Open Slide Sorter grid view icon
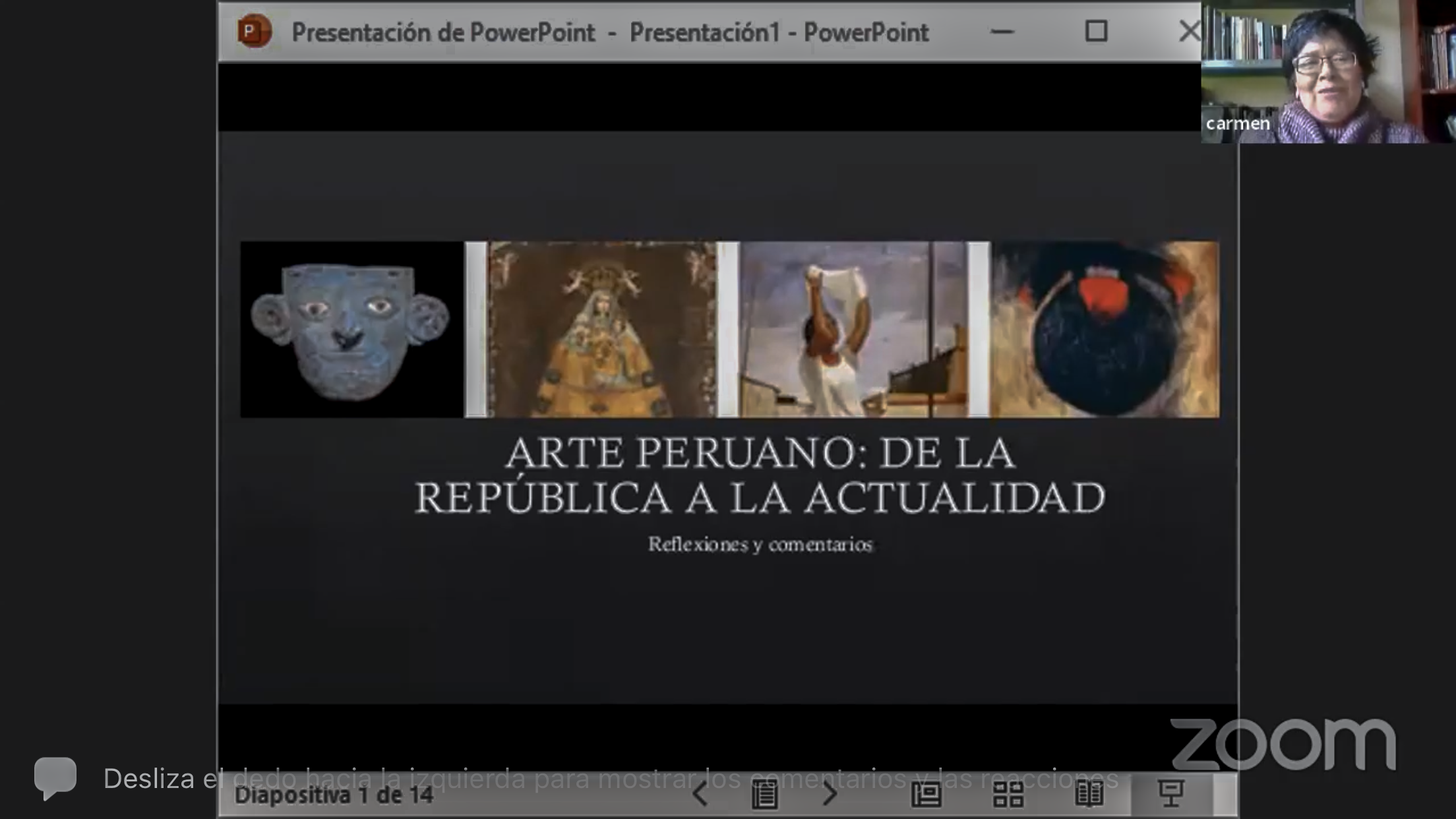The width and height of the screenshot is (1456, 819). tap(1008, 794)
